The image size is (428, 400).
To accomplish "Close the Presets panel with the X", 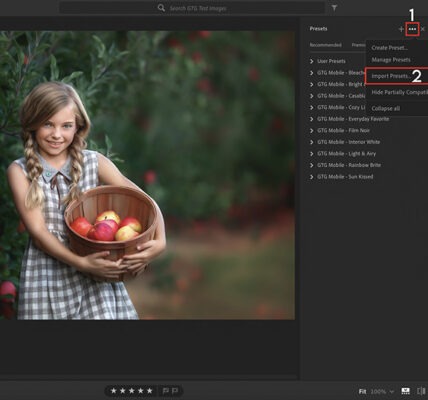I will click(x=423, y=29).
